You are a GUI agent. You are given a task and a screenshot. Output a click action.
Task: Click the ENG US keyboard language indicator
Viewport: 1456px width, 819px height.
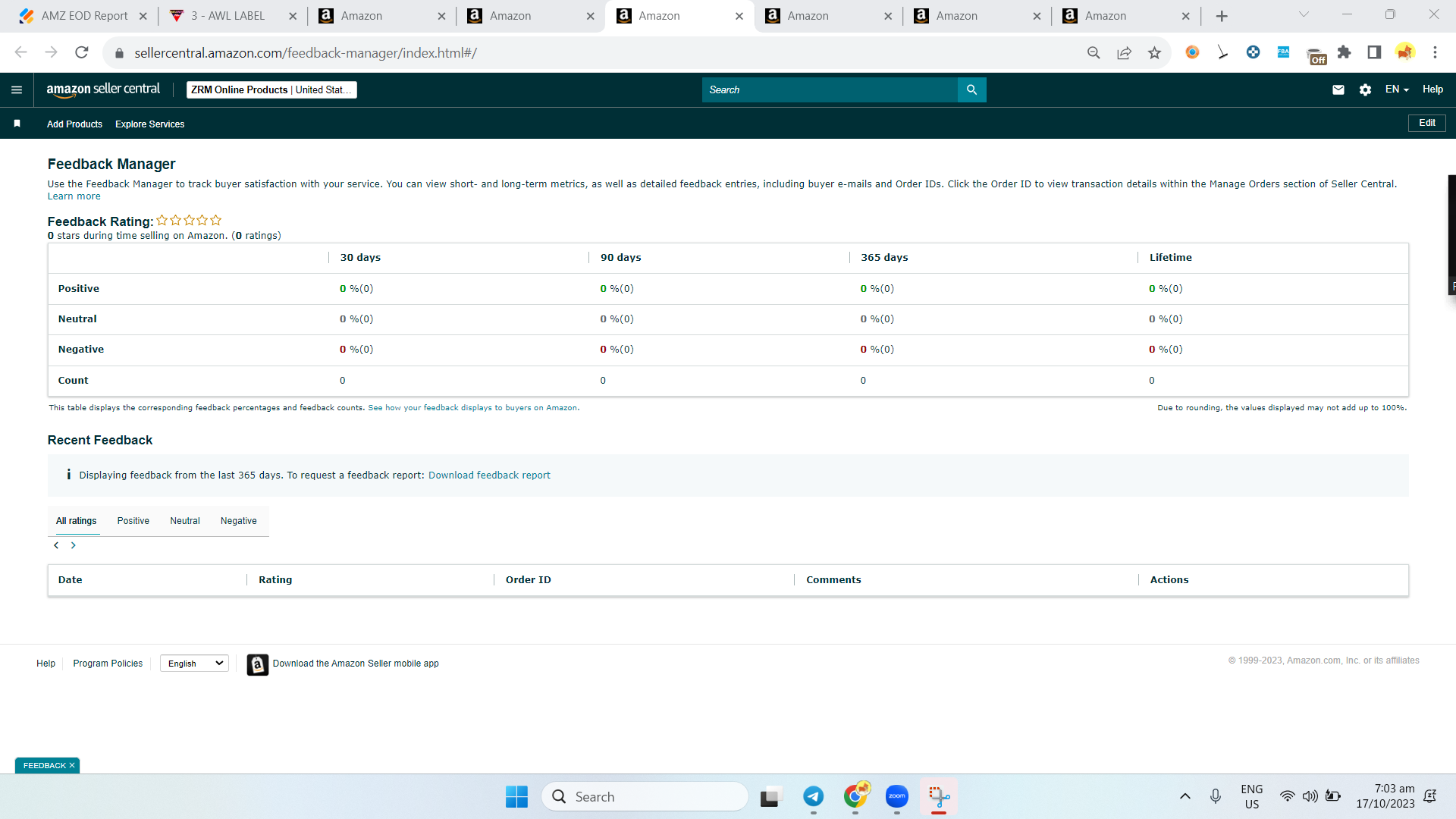coord(1252,796)
